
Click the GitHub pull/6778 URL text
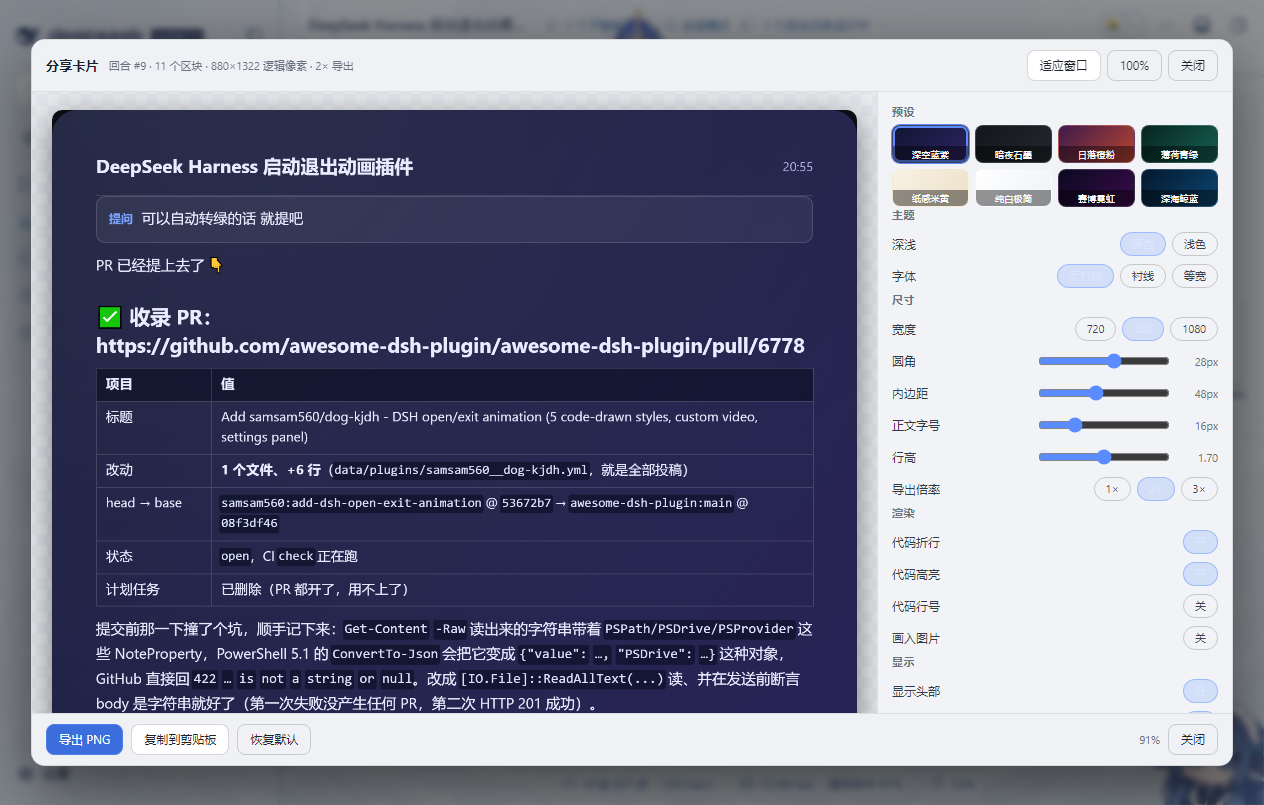coord(450,346)
